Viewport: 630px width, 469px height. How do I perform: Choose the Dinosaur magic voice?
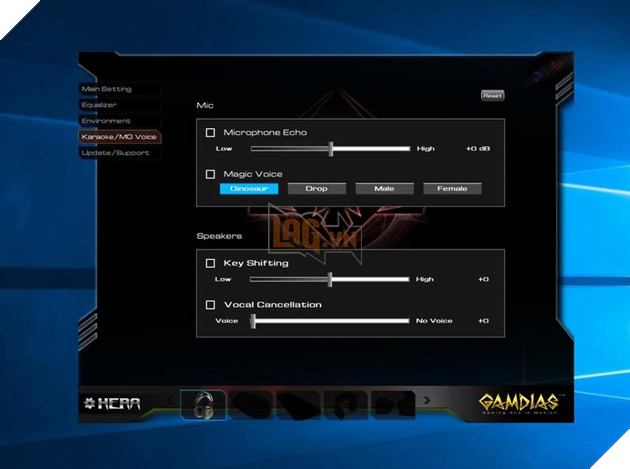coord(248,188)
